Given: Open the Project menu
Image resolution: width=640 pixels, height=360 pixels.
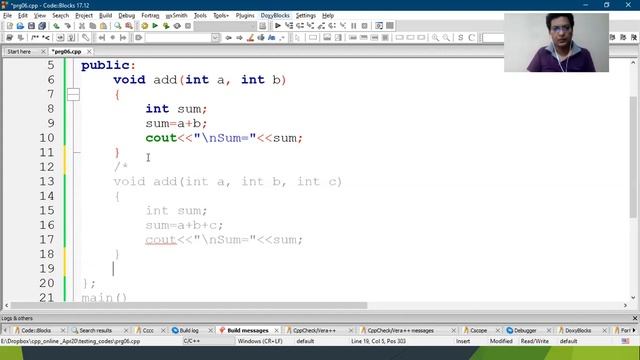Looking at the screenshot, I should coord(84,16).
